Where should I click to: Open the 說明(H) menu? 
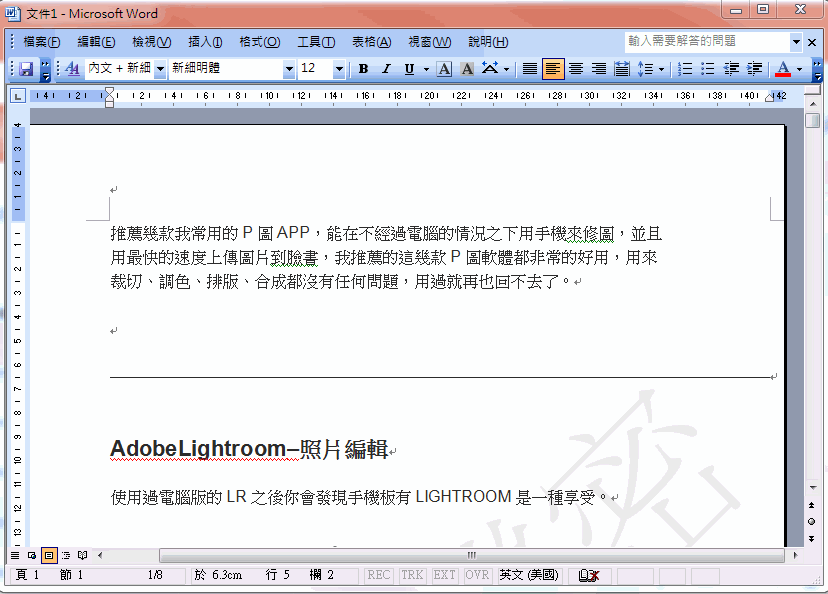tap(488, 42)
